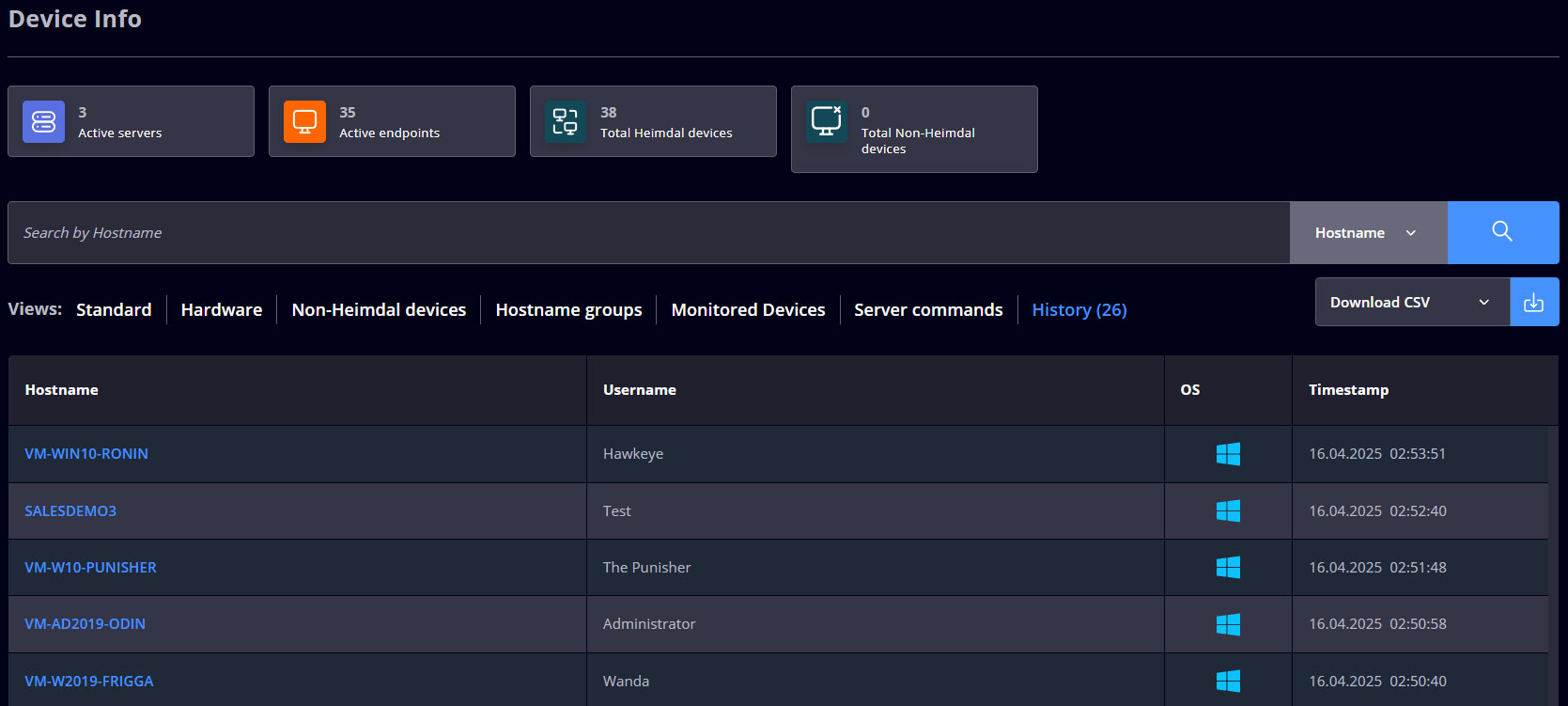Open the Non-Heimdal devices view
Viewport: 1568px width, 706px height.
click(x=379, y=309)
